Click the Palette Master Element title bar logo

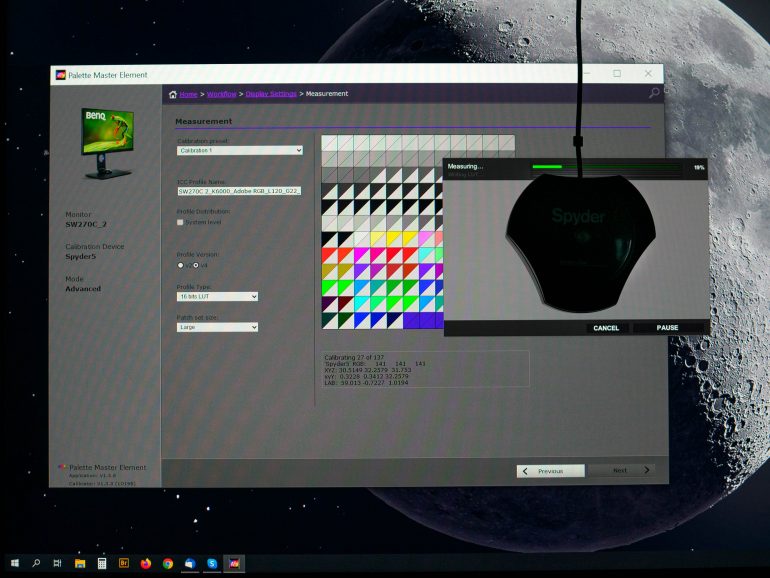pyautogui.click(x=60, y=75)
